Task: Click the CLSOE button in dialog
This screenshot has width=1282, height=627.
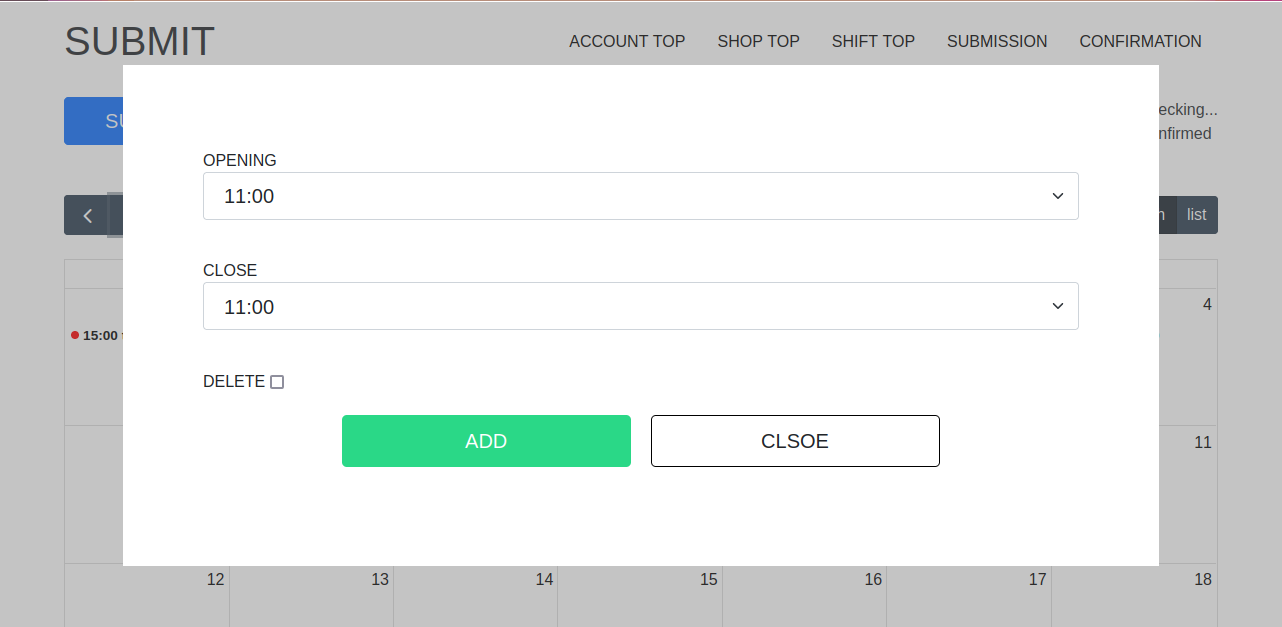Action: coord(795,441)
